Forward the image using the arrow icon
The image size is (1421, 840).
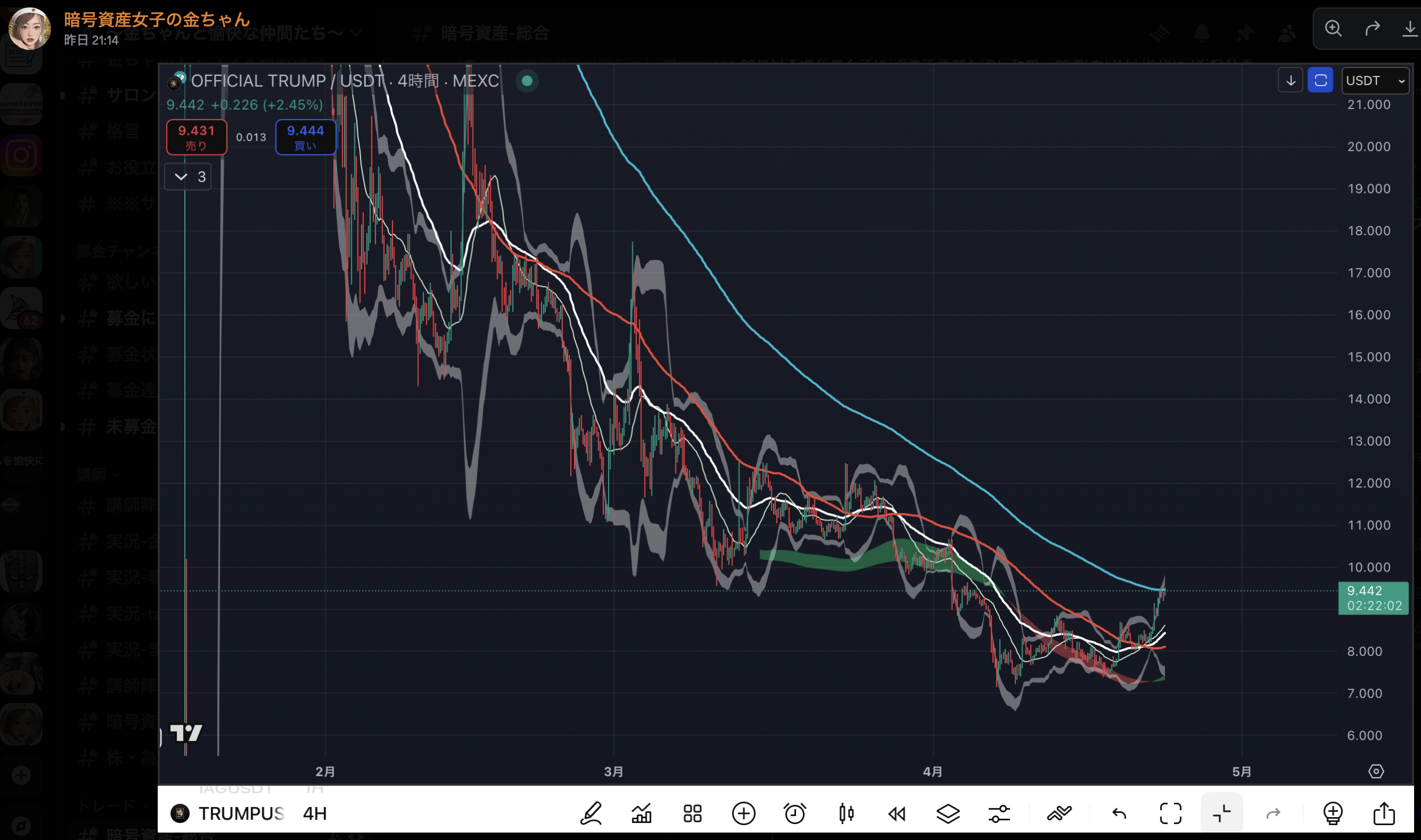tap(1372, 28)
